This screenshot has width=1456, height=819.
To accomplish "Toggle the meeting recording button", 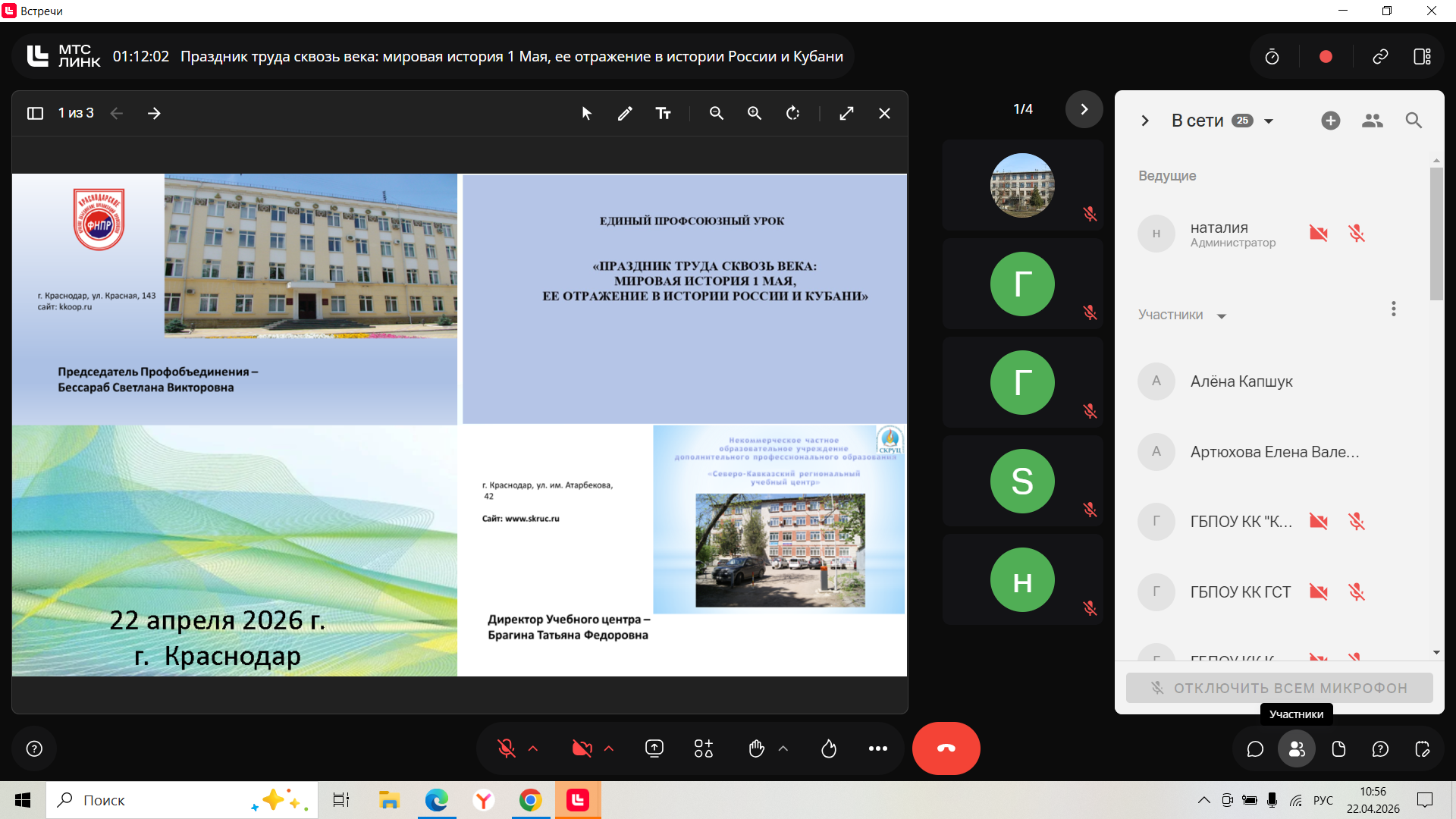I will pyautogui.click(x=1326, y=57).
